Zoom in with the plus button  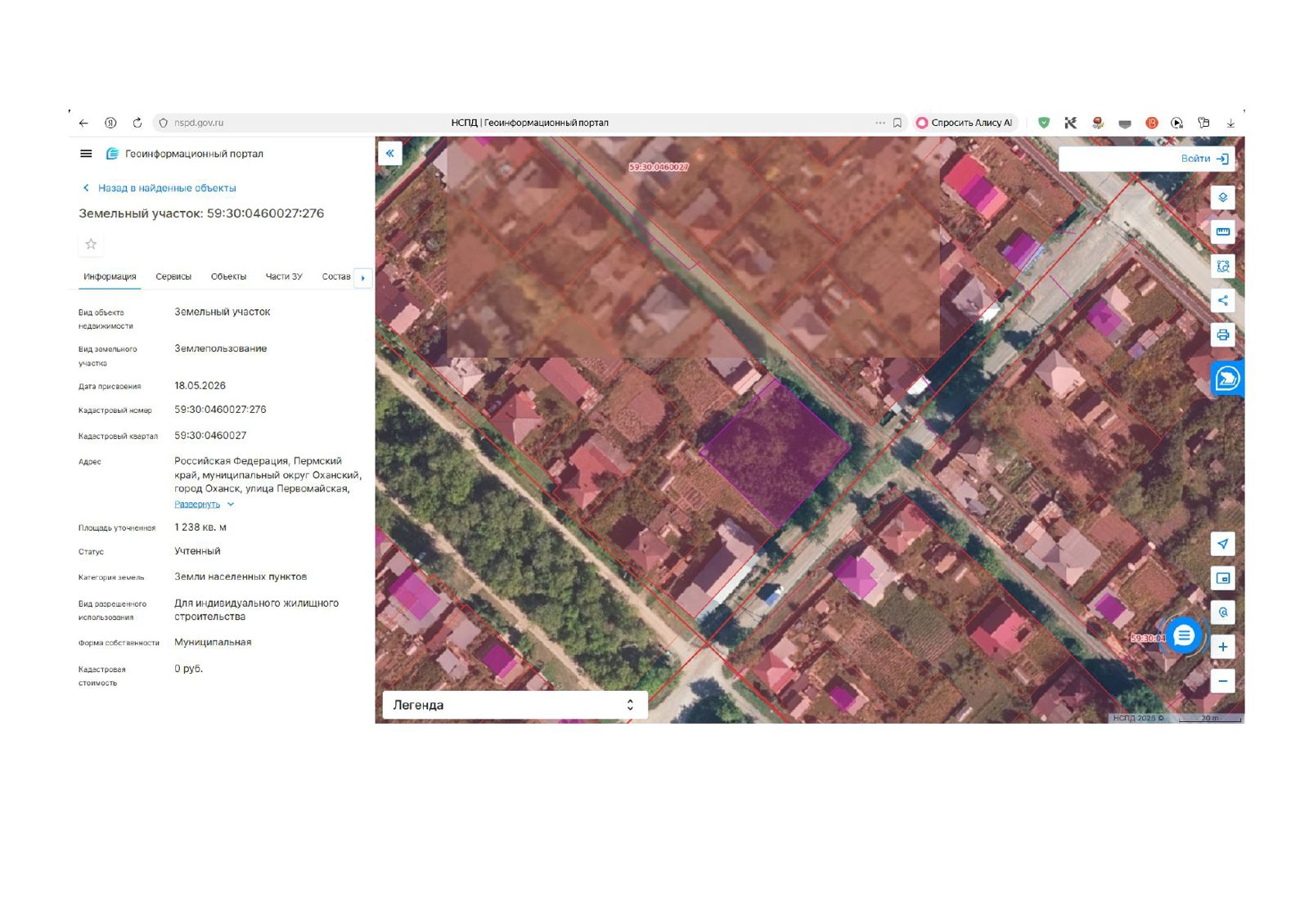1222,647
